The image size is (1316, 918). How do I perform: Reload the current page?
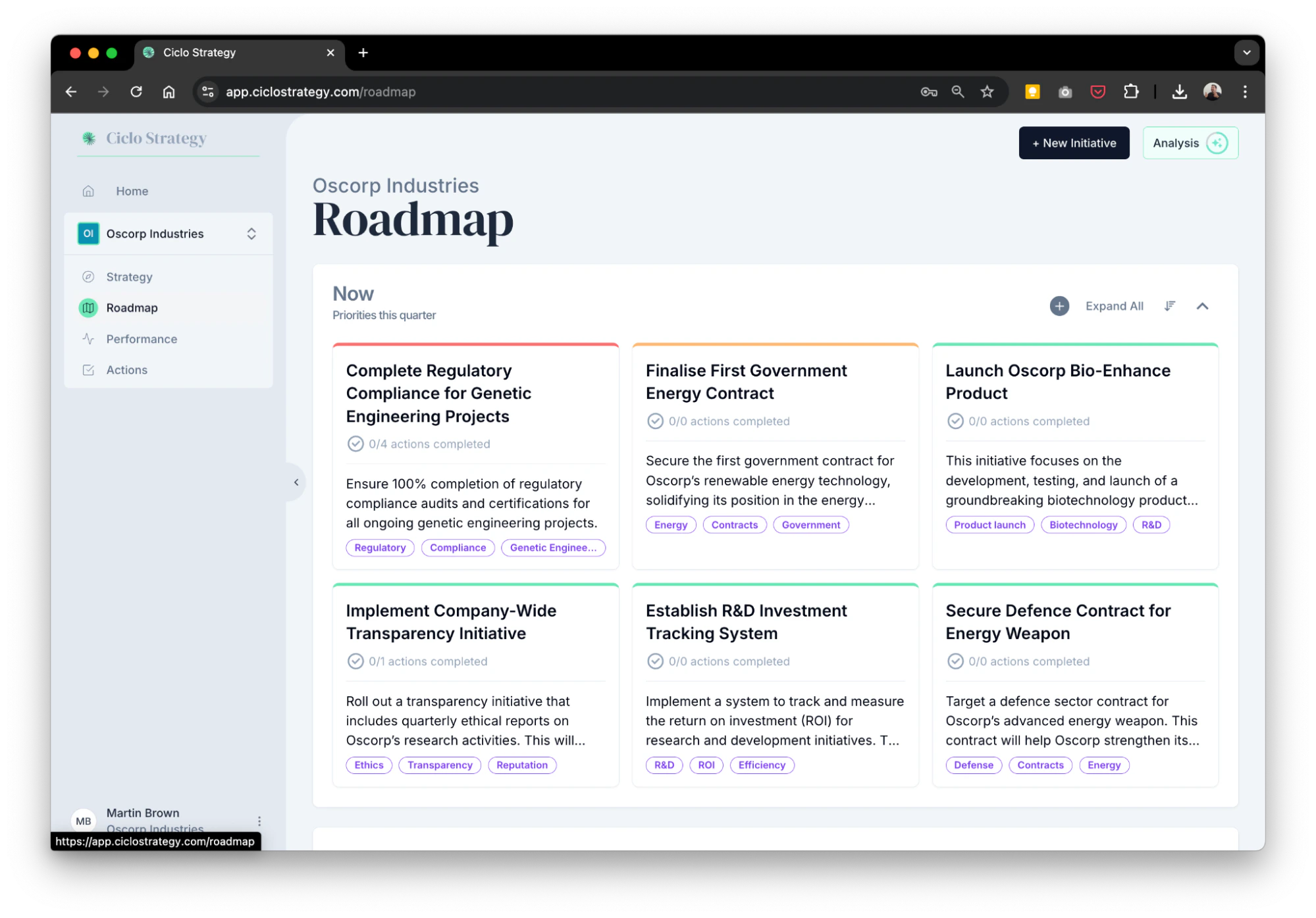point(136,92)
